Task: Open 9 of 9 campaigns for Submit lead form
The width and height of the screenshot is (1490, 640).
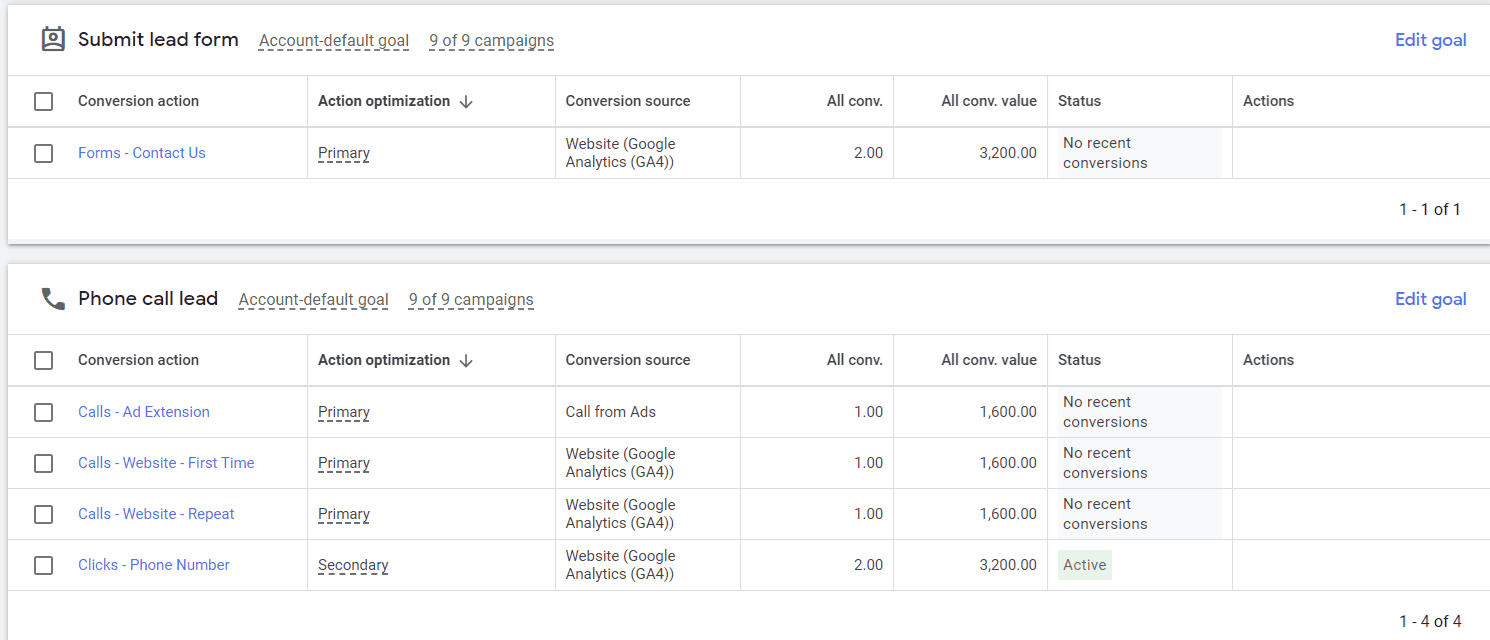Action: tap(491, 41)
